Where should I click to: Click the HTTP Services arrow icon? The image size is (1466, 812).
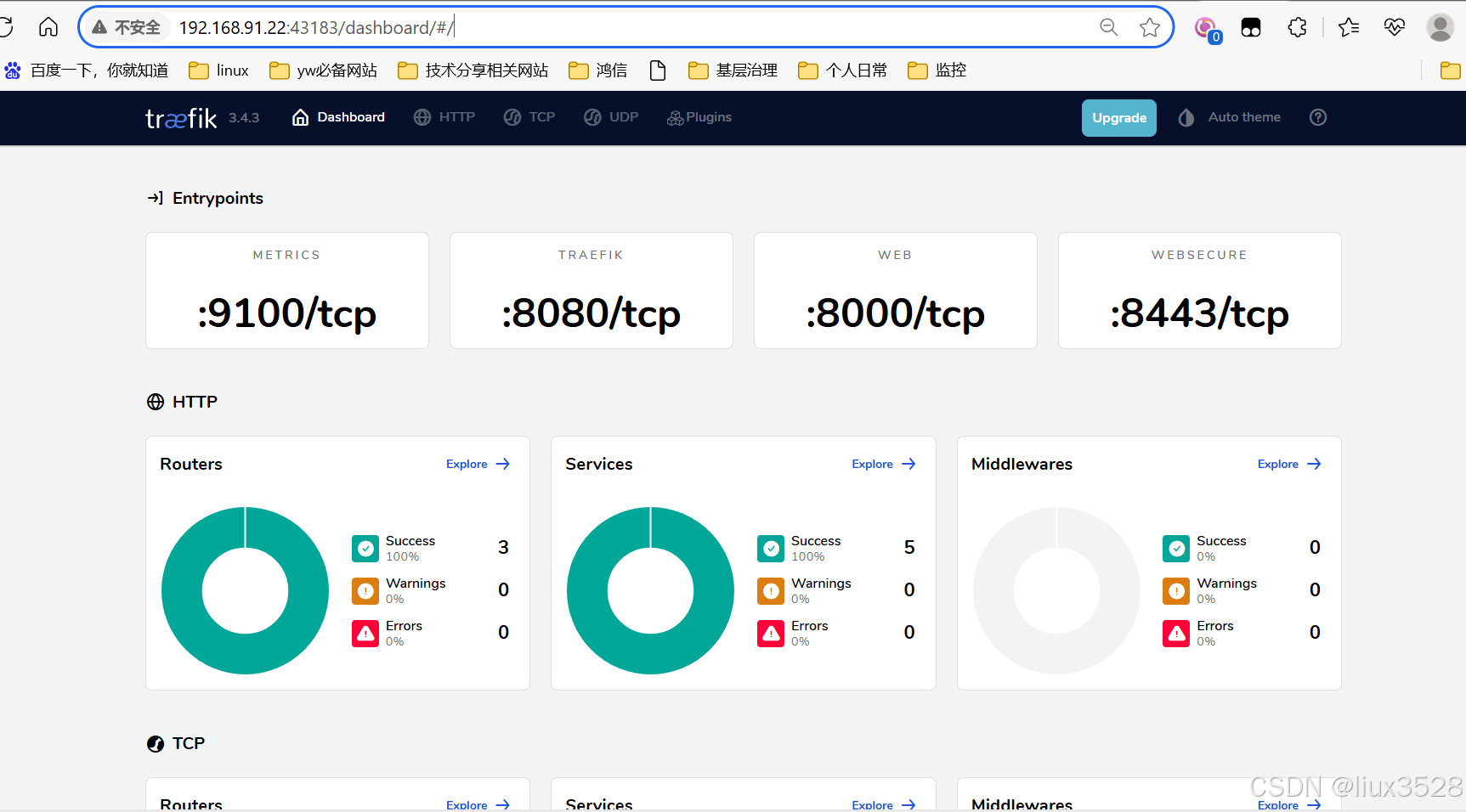tap(908, 464)
